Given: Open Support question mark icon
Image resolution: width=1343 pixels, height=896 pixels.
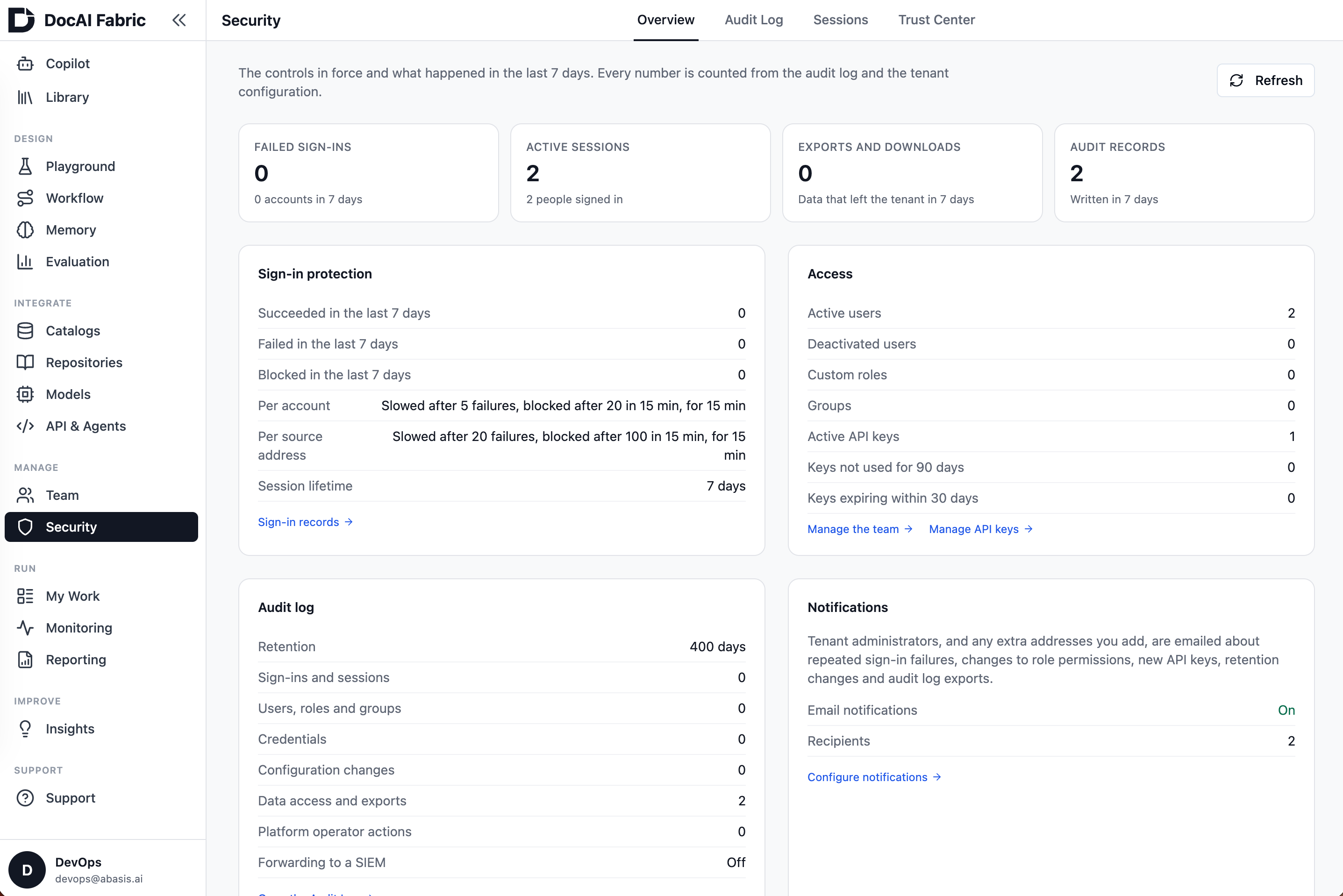Looking at the screenshot, I should [x=25, y=798].
